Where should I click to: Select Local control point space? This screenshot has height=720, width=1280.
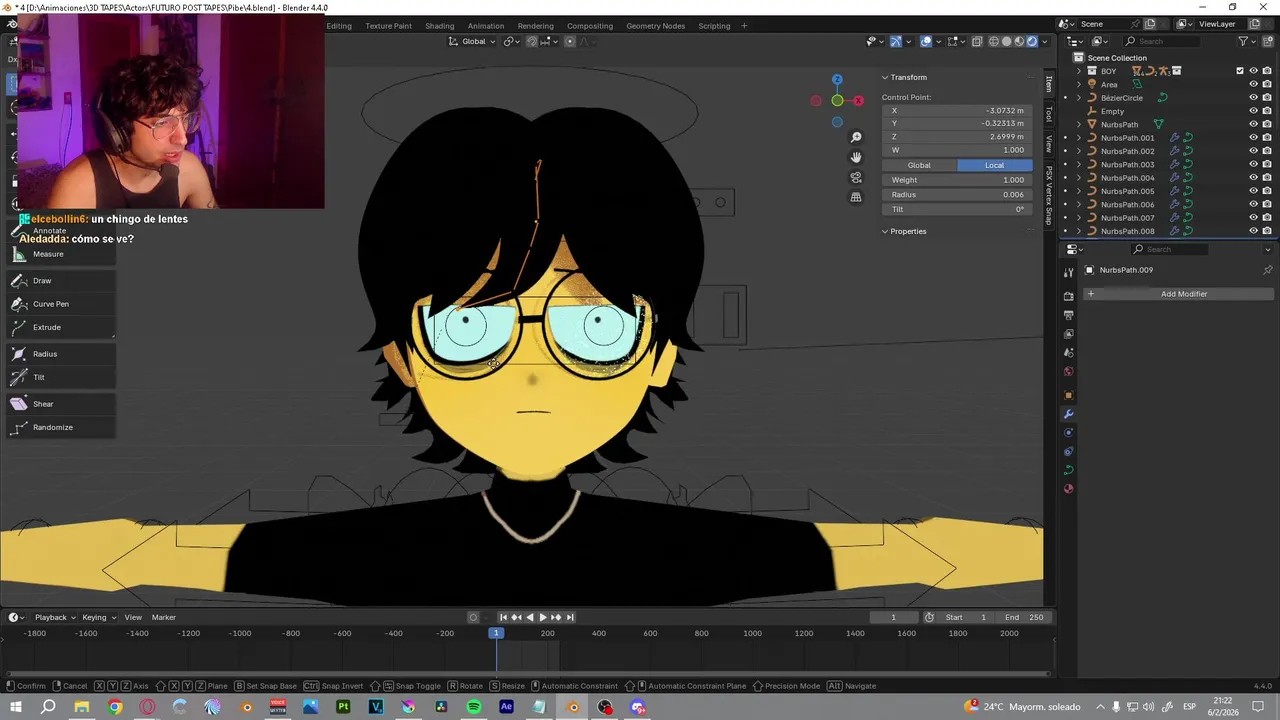click(994, 165)
